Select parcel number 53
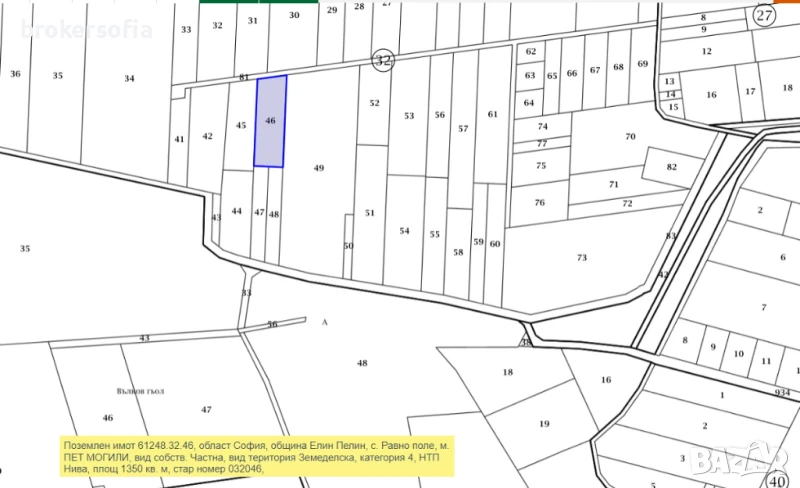This screenshot has width=800, height=488. [x=409, y=116]
